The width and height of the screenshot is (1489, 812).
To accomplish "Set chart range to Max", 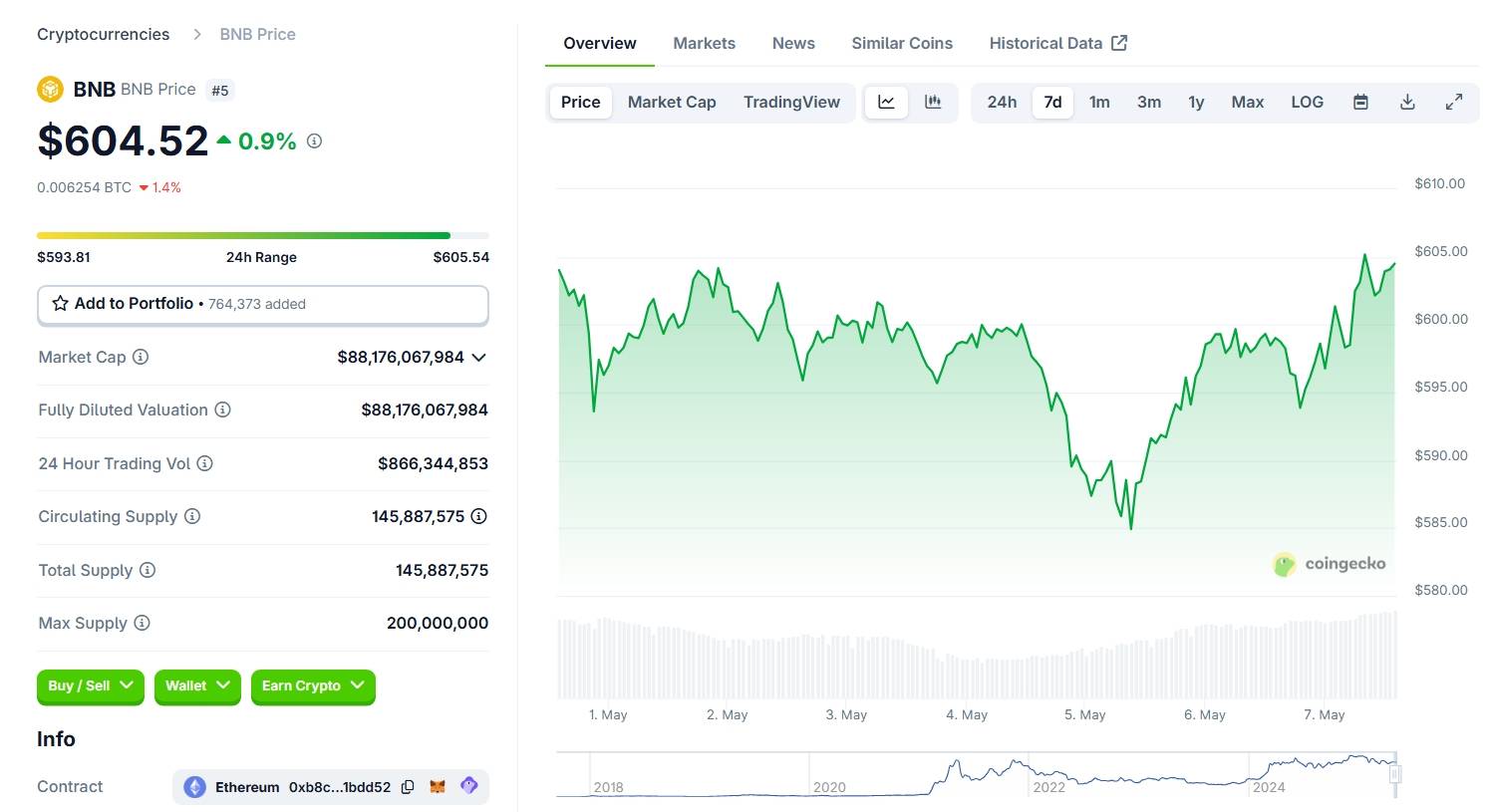I will click(1247, 102).
